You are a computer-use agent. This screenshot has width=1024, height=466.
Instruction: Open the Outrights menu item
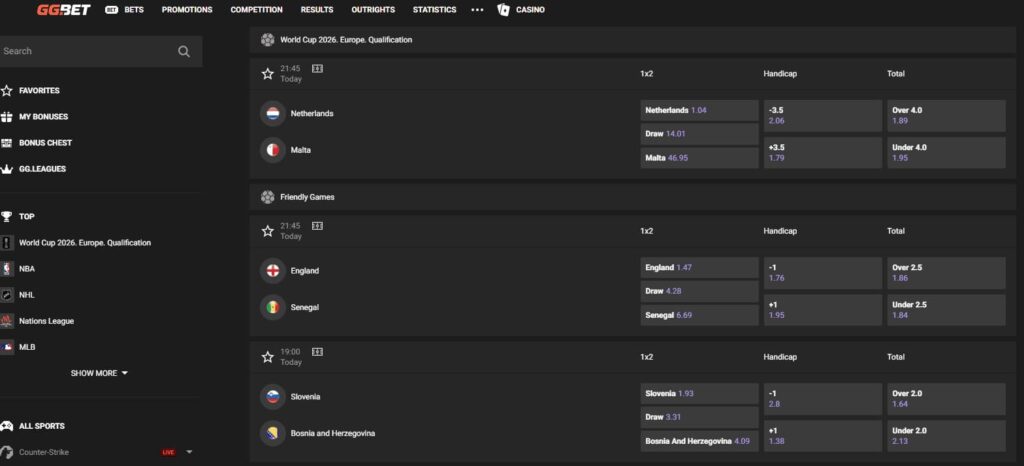(x=373, y=10)
